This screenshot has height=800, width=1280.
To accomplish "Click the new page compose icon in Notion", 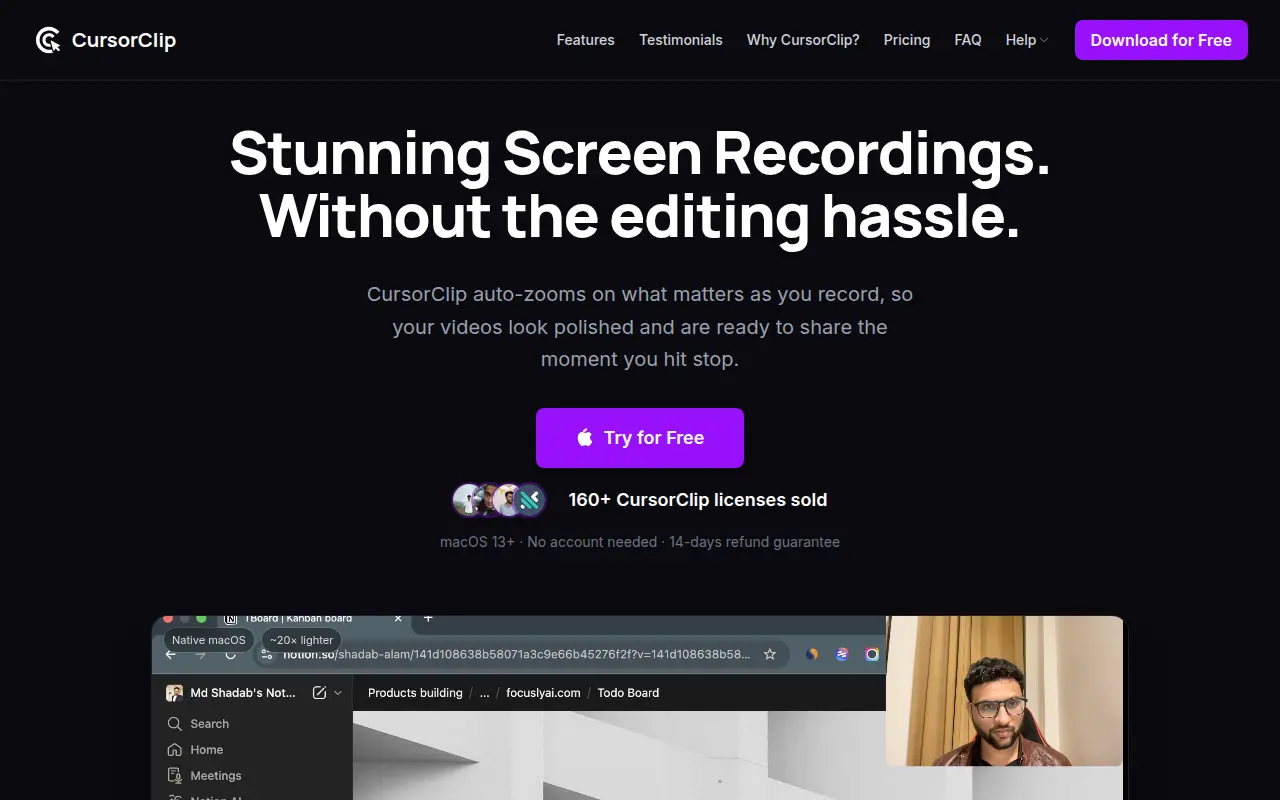I will (x=320, y=692).
